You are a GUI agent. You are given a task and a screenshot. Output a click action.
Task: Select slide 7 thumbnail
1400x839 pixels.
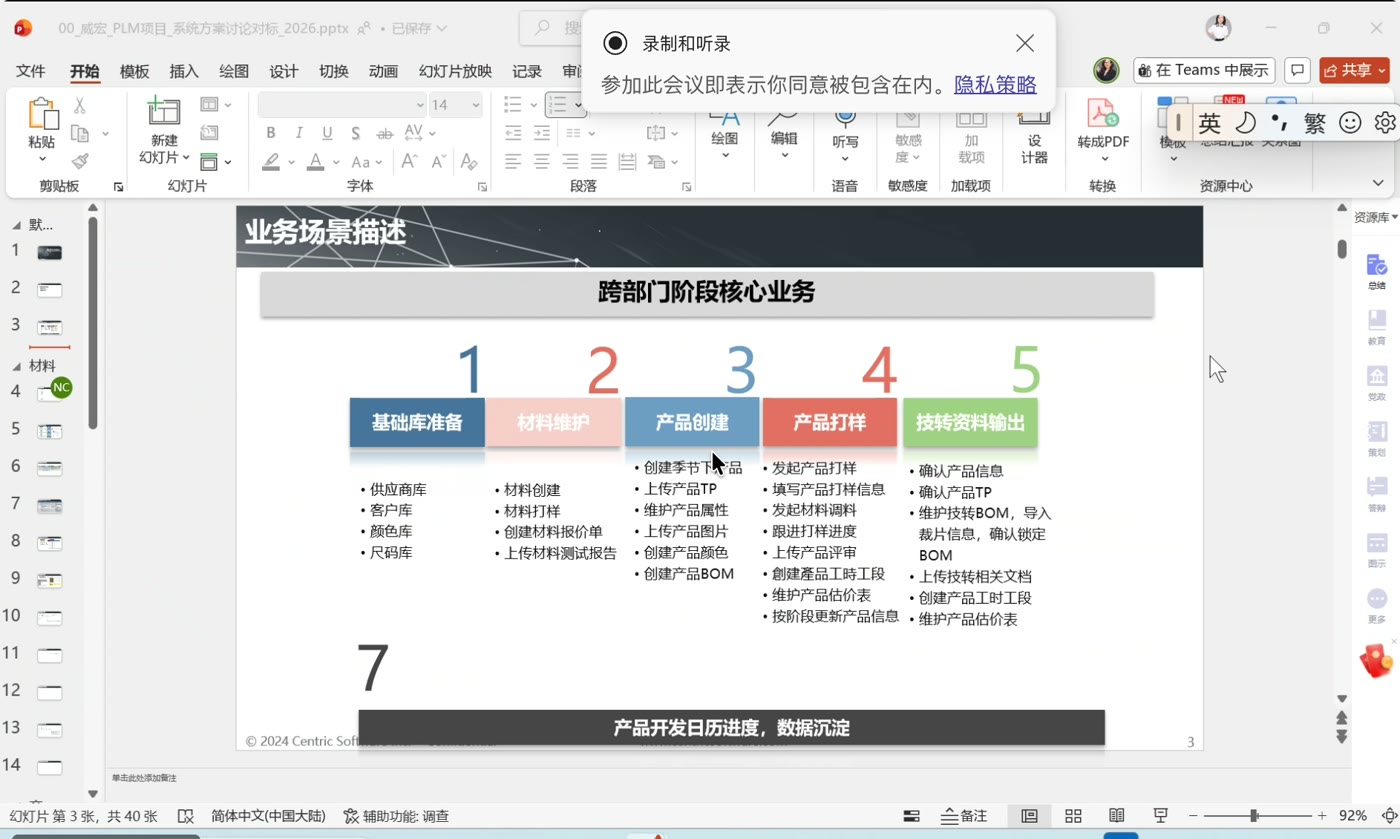[49, 505]
